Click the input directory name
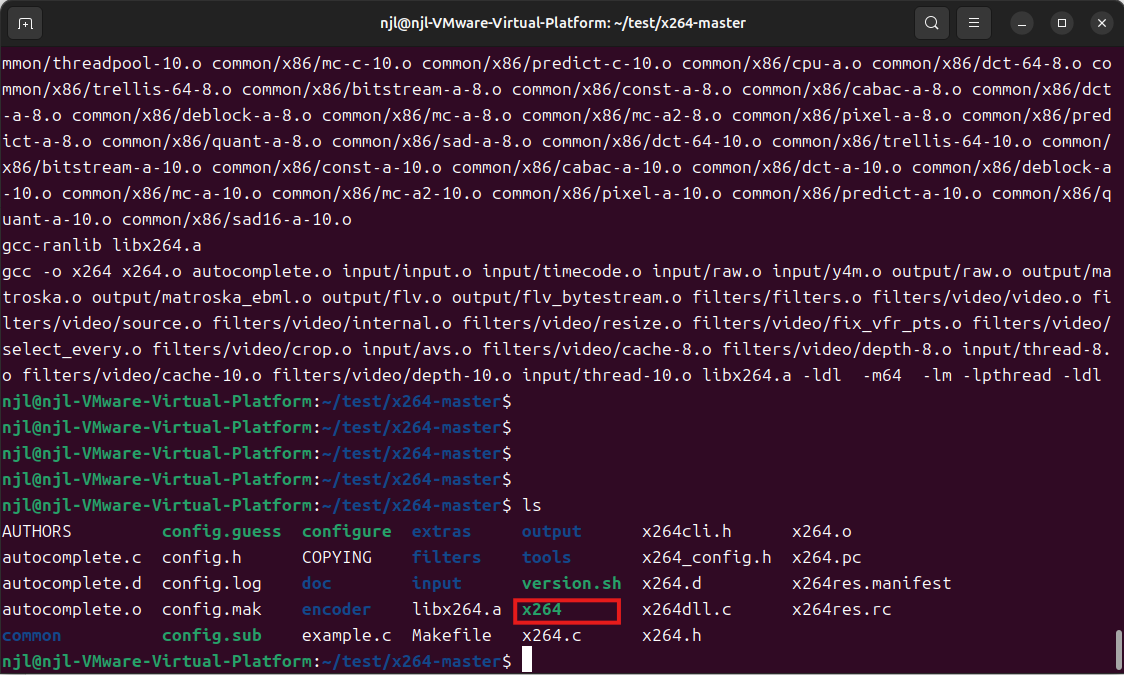This screenshot has height=675, width=1124. coord(437,583)
